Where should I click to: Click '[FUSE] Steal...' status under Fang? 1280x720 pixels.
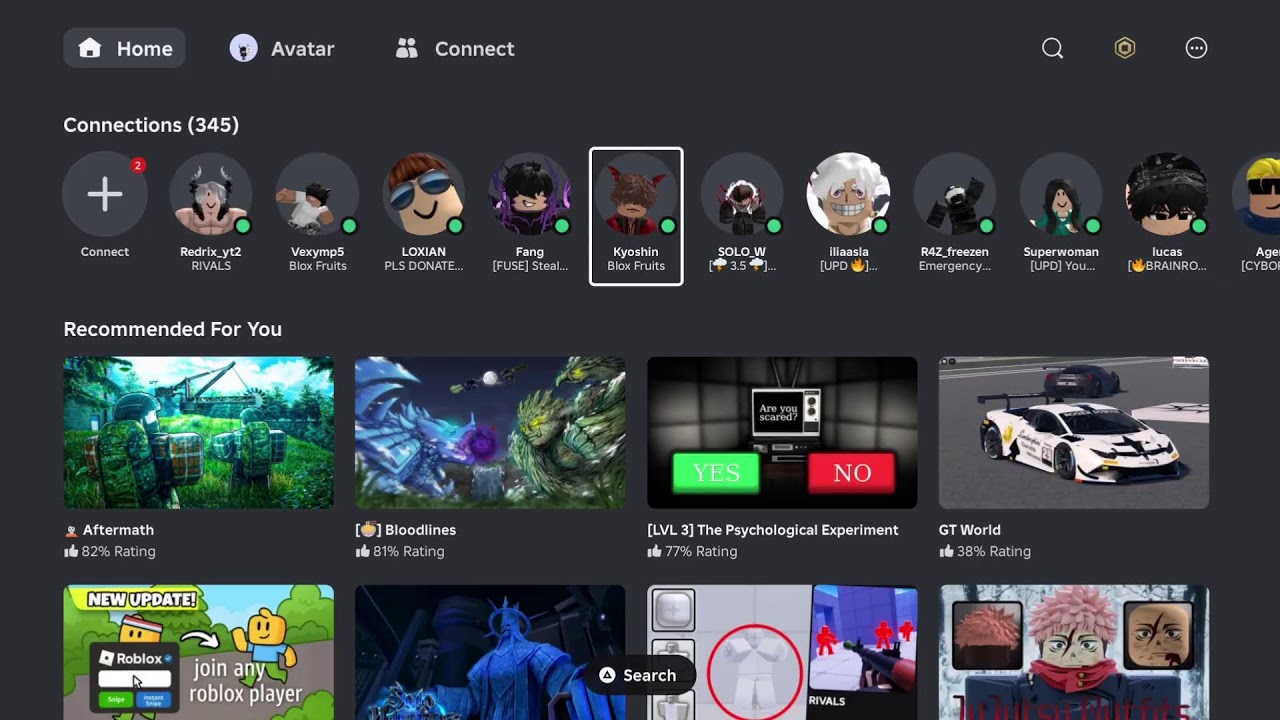point(530,266)
